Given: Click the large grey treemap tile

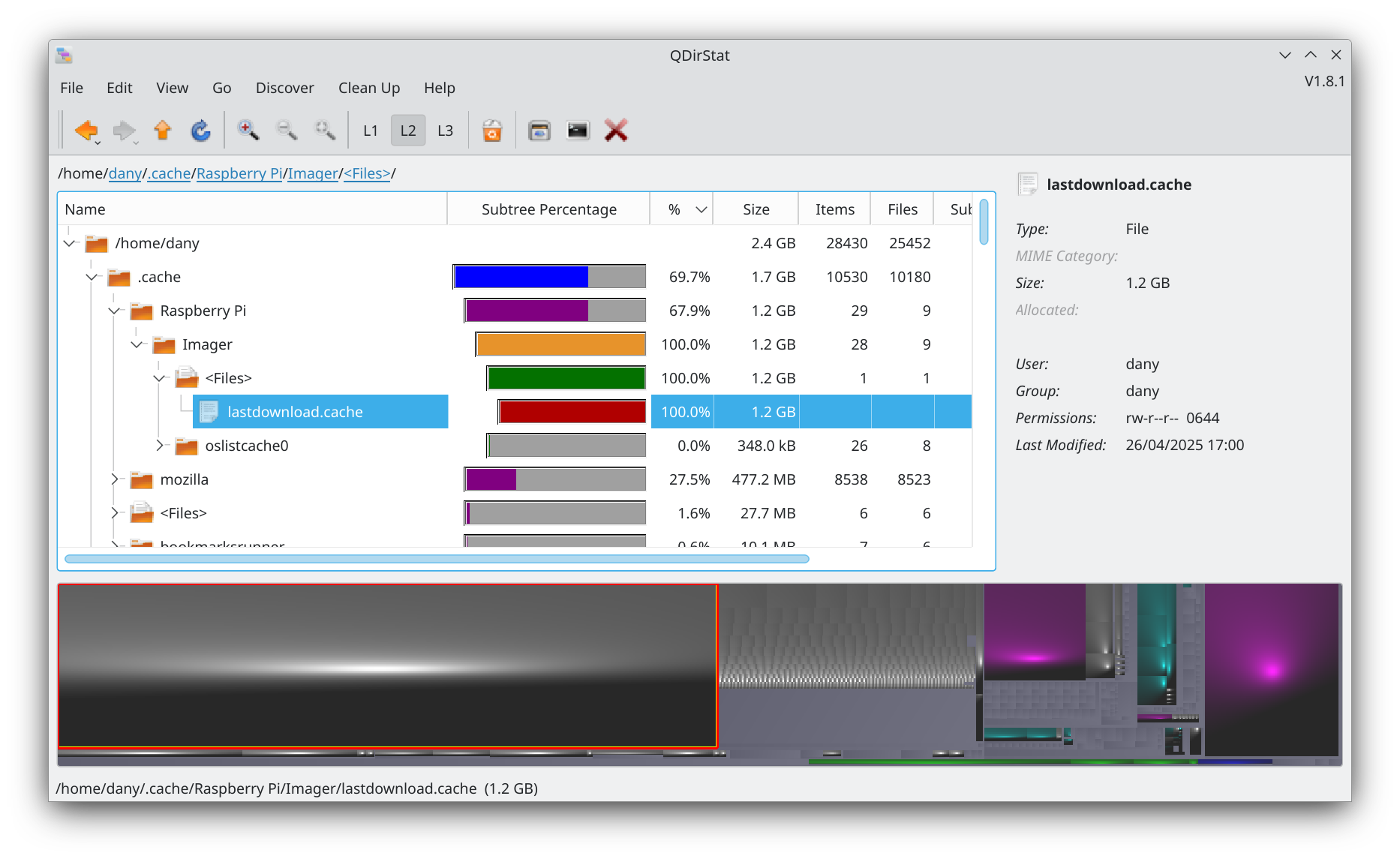Looking at the screenshot, I should click(387, 666).
